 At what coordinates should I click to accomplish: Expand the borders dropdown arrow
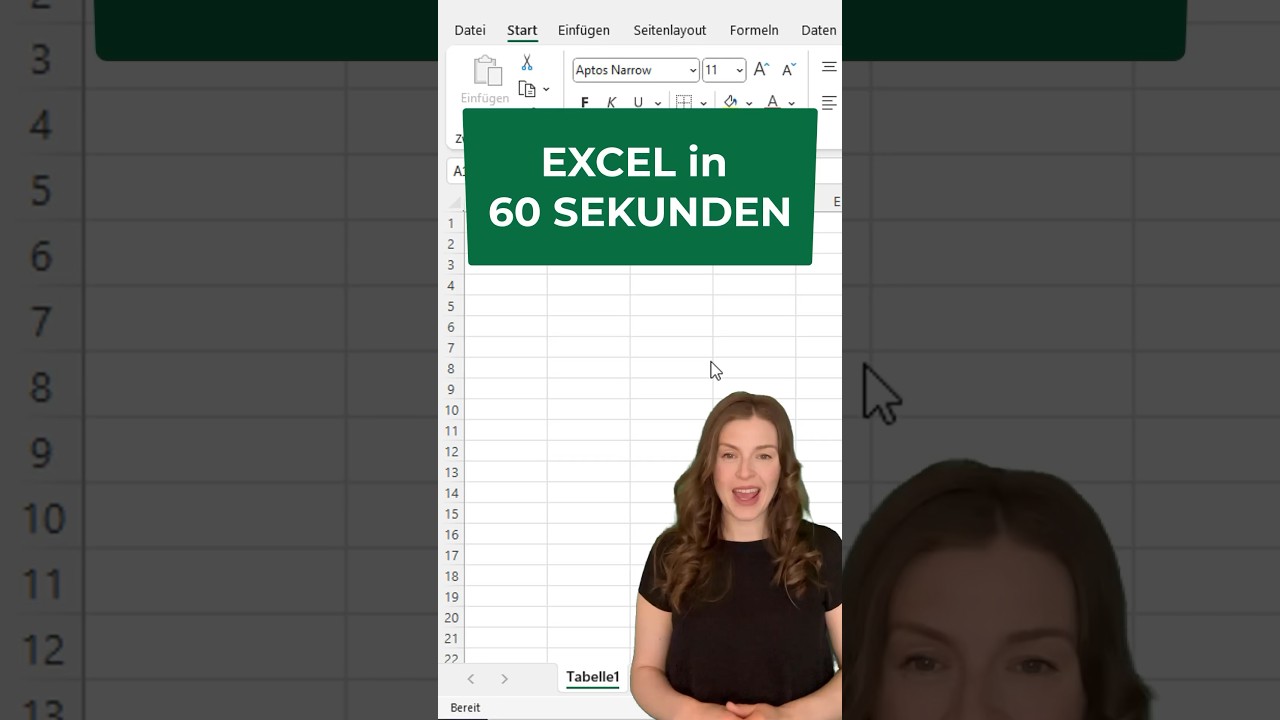pos(703,103)
